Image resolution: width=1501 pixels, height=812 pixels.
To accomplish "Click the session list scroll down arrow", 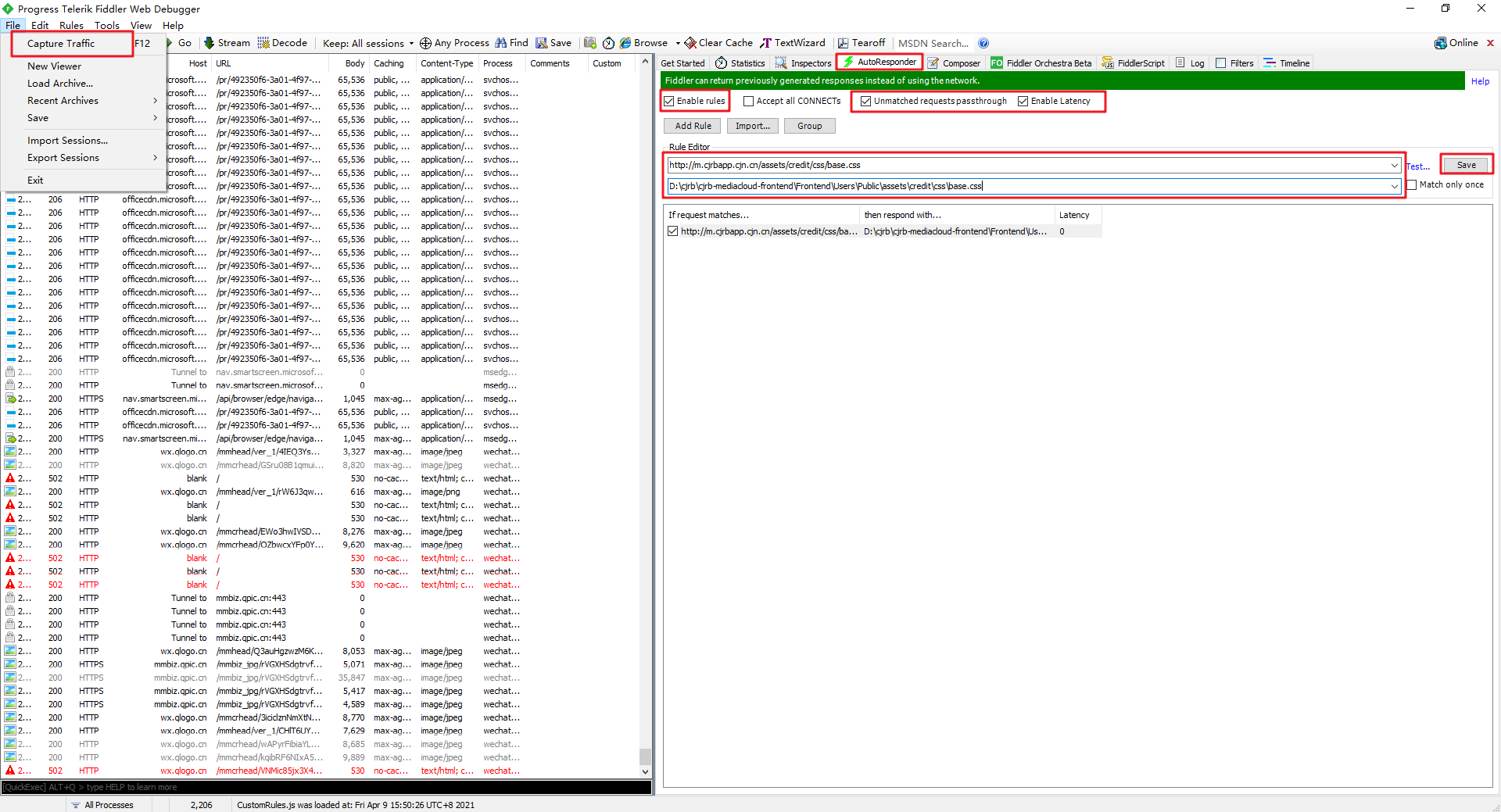I will point(645,771).
